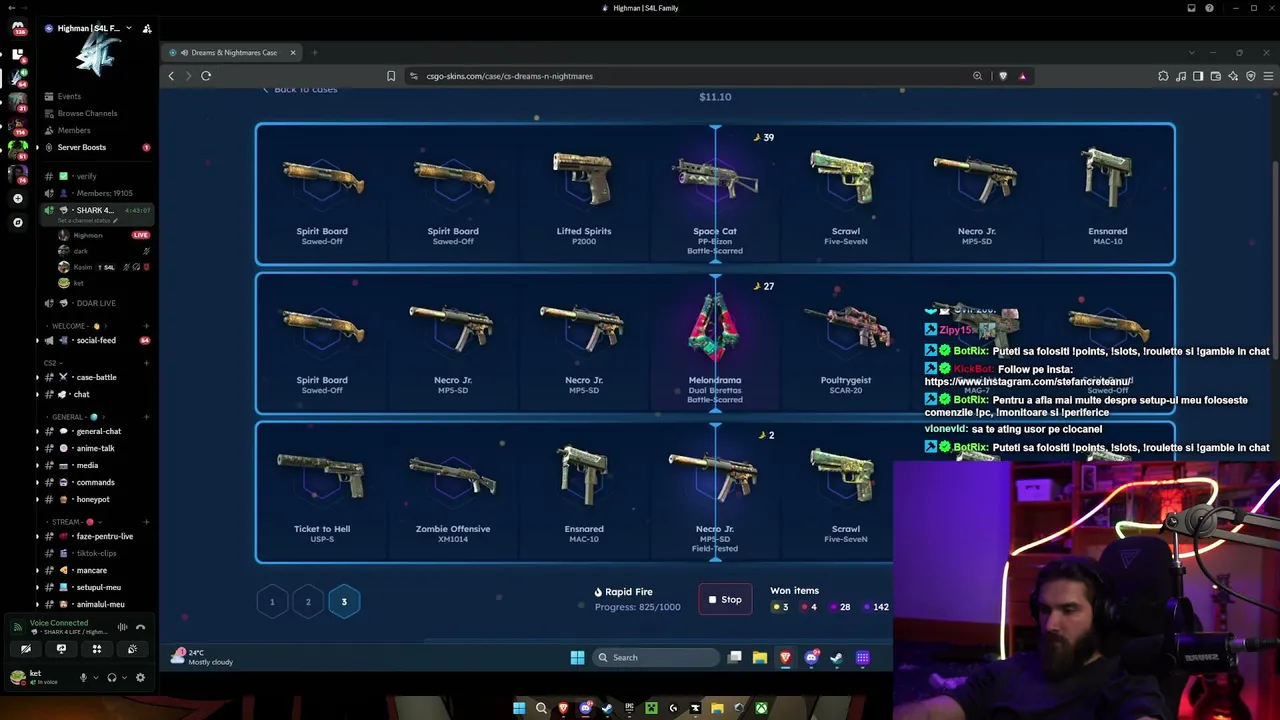
Task: Close the Dreams & Nightmares Case tab
Action: [x=293, y=52]
